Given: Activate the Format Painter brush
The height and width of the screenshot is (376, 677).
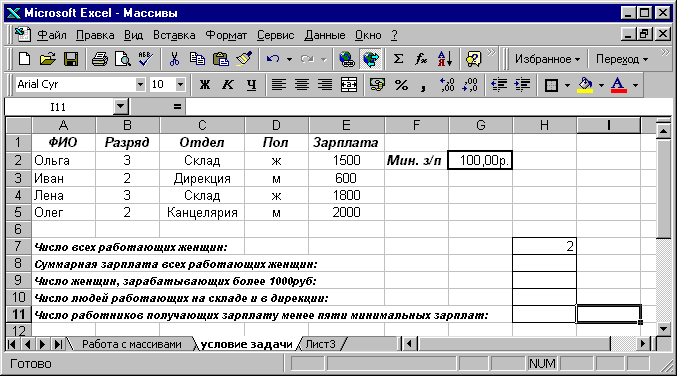Looking at the screenshot, I should tap(244, 59).
